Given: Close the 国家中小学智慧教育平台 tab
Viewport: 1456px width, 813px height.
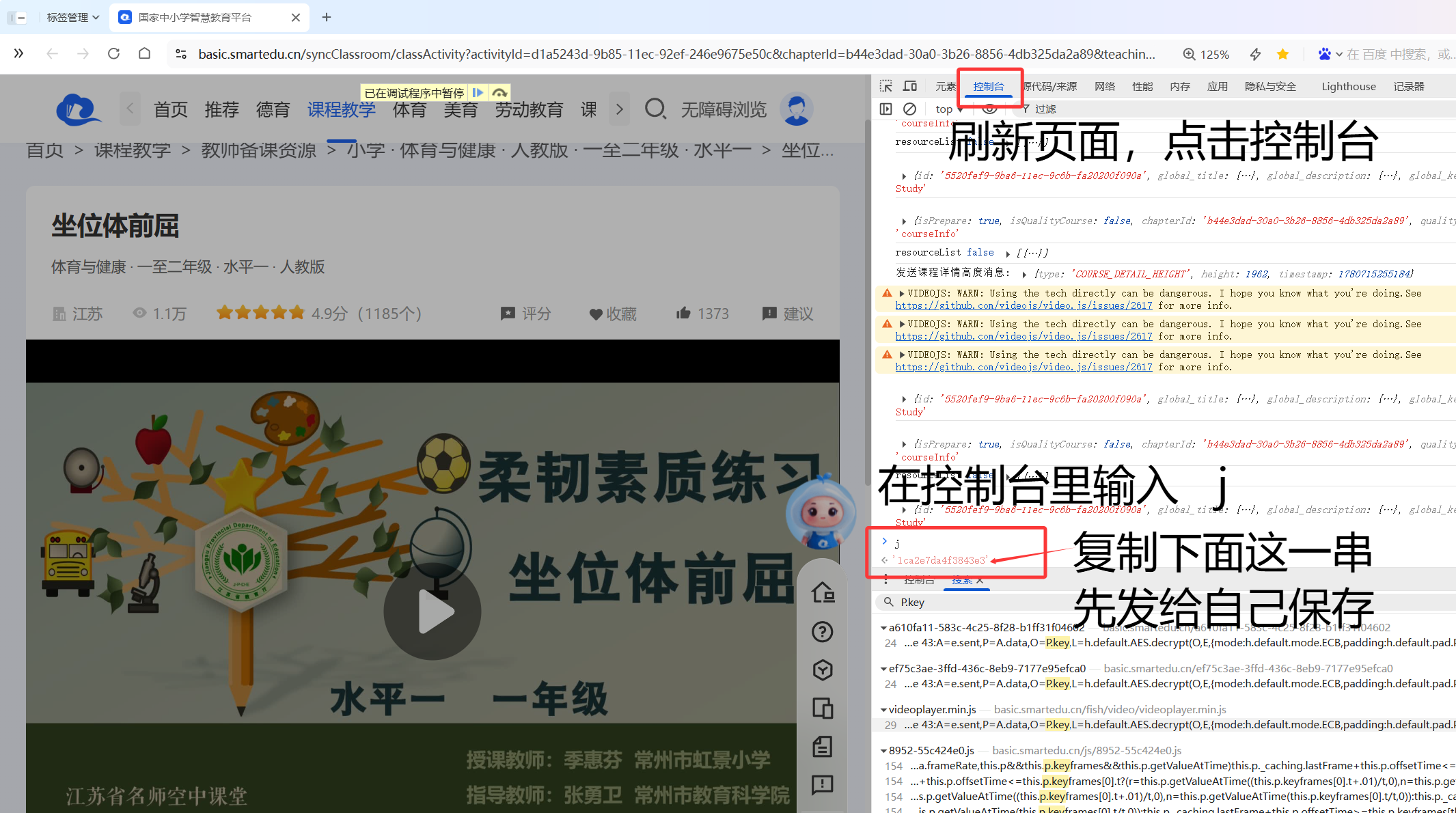Looking at the screenshot, I should point(296,17).
